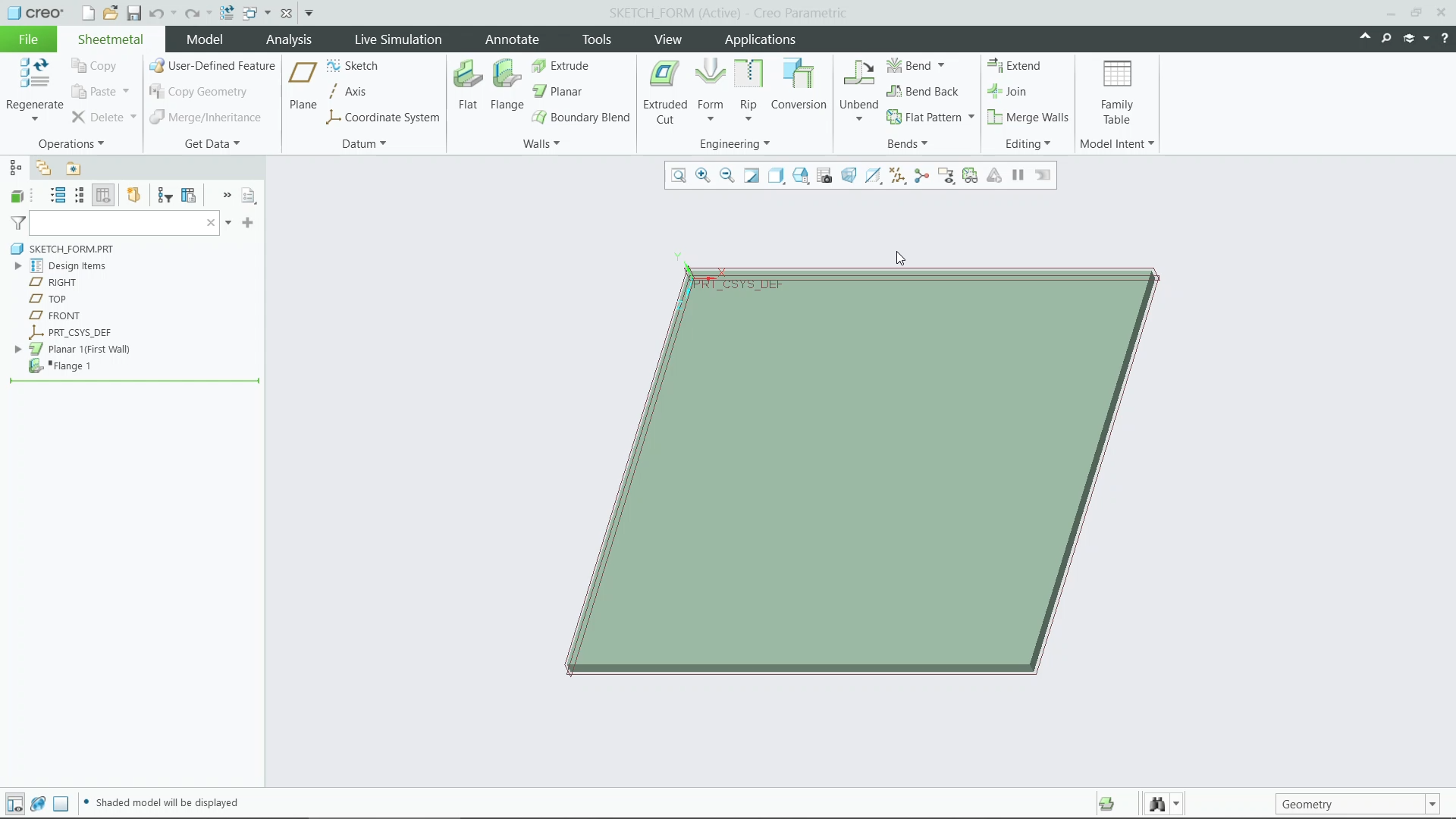
Task: Toggle the green model tree cube icon
Action: (17, 196)
